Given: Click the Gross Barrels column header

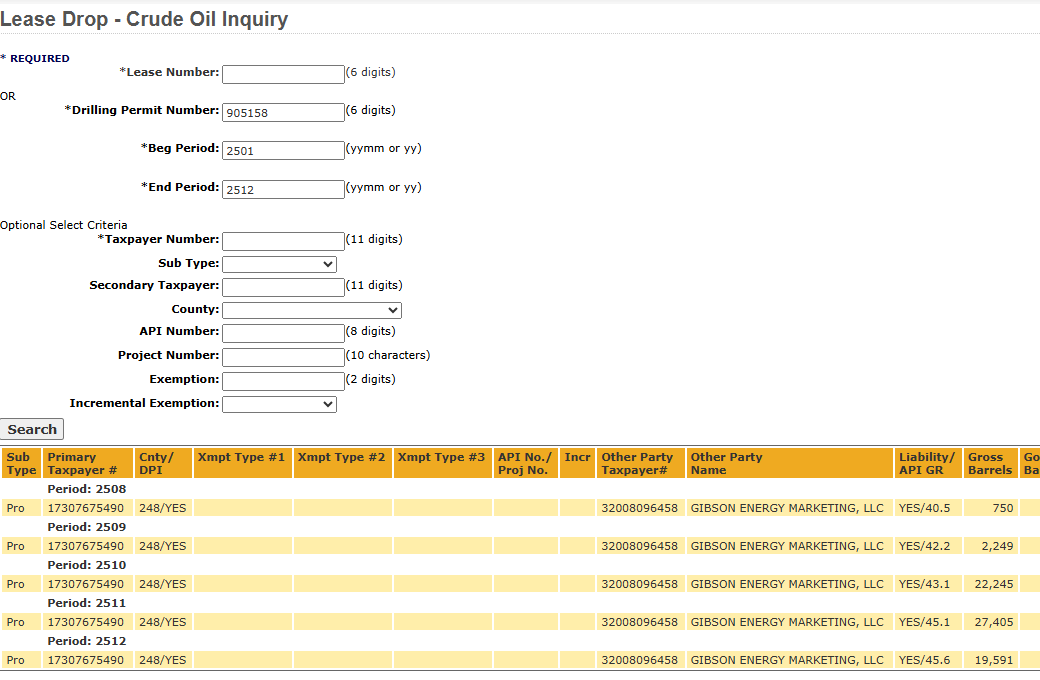Looking at the screenshot, I should coord(990,463).
